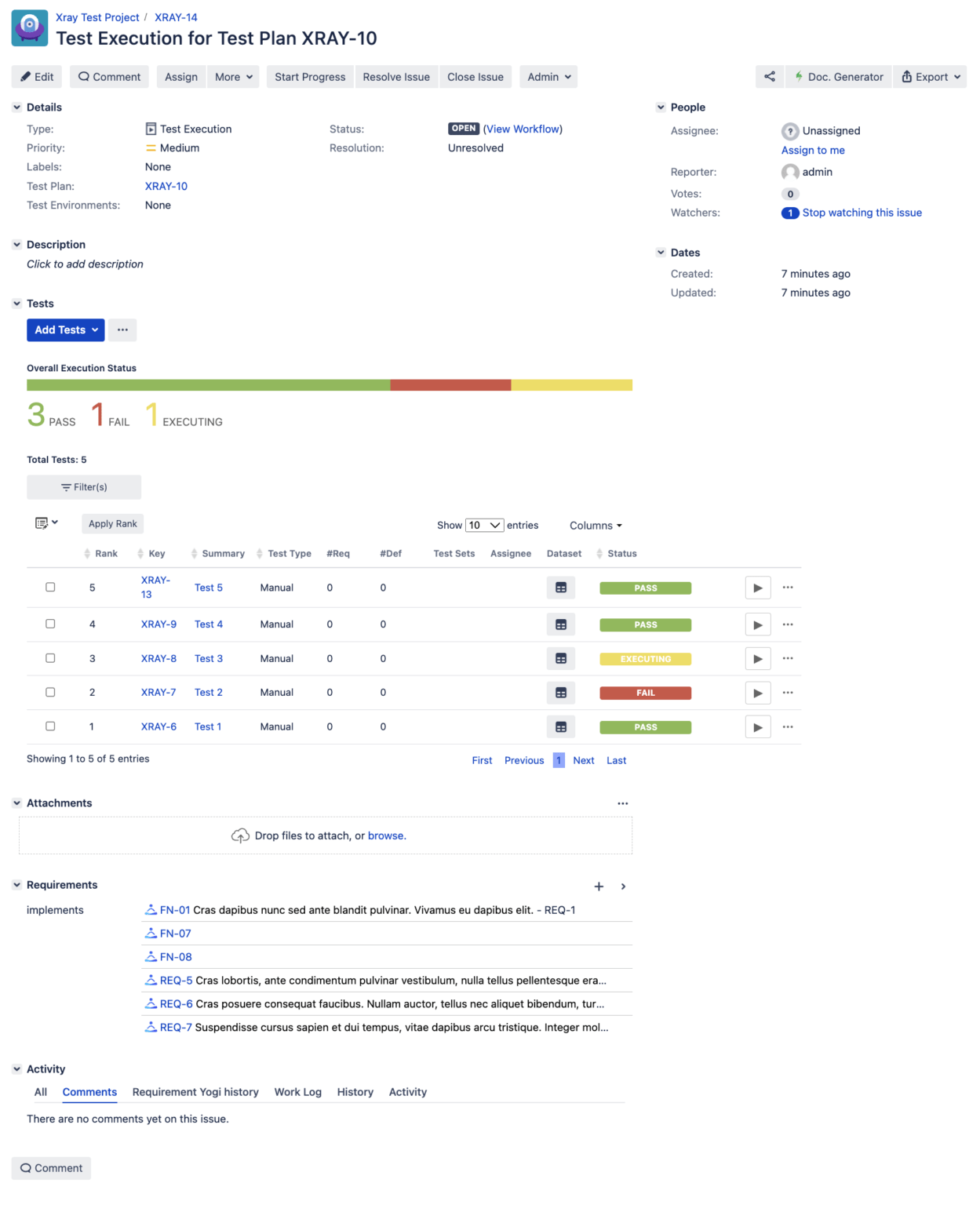Browse files to attach to the issue
Screen dimensions: 980x1205
[387, 835]
